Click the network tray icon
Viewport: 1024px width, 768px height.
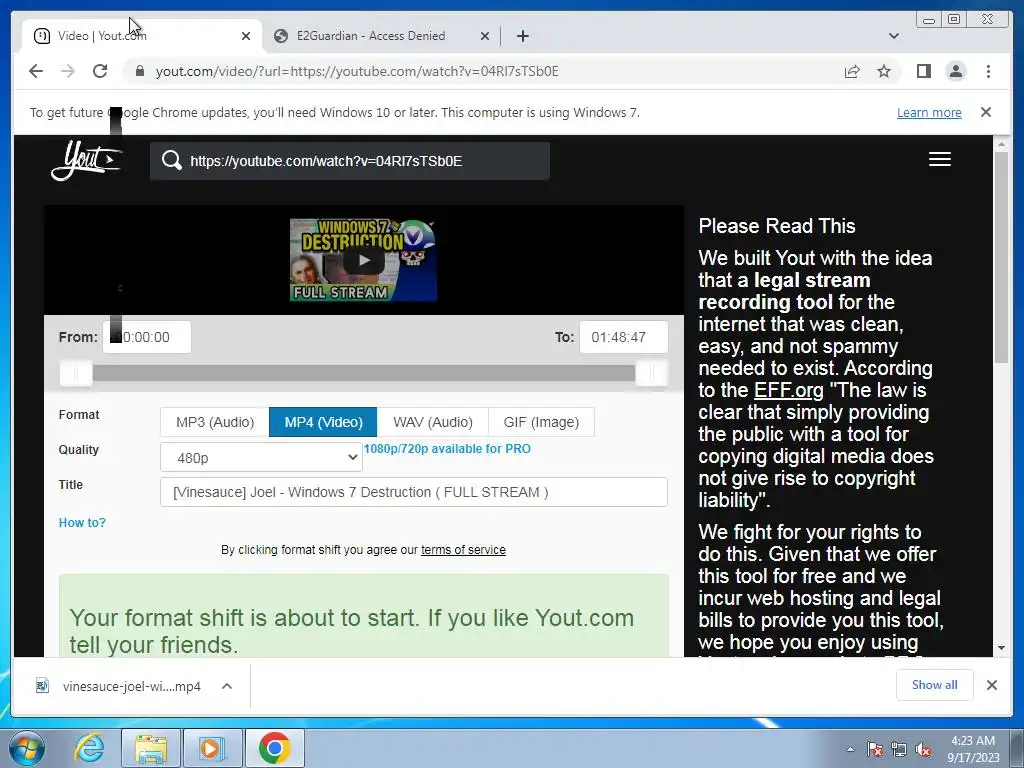(x=899, y=749)
